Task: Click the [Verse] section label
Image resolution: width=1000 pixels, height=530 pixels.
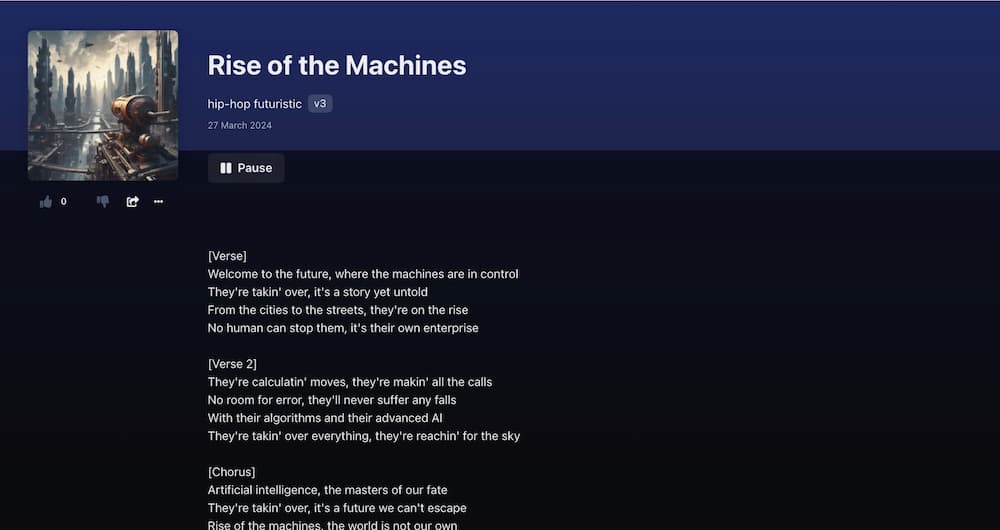Action: click(x=227, y=256)
